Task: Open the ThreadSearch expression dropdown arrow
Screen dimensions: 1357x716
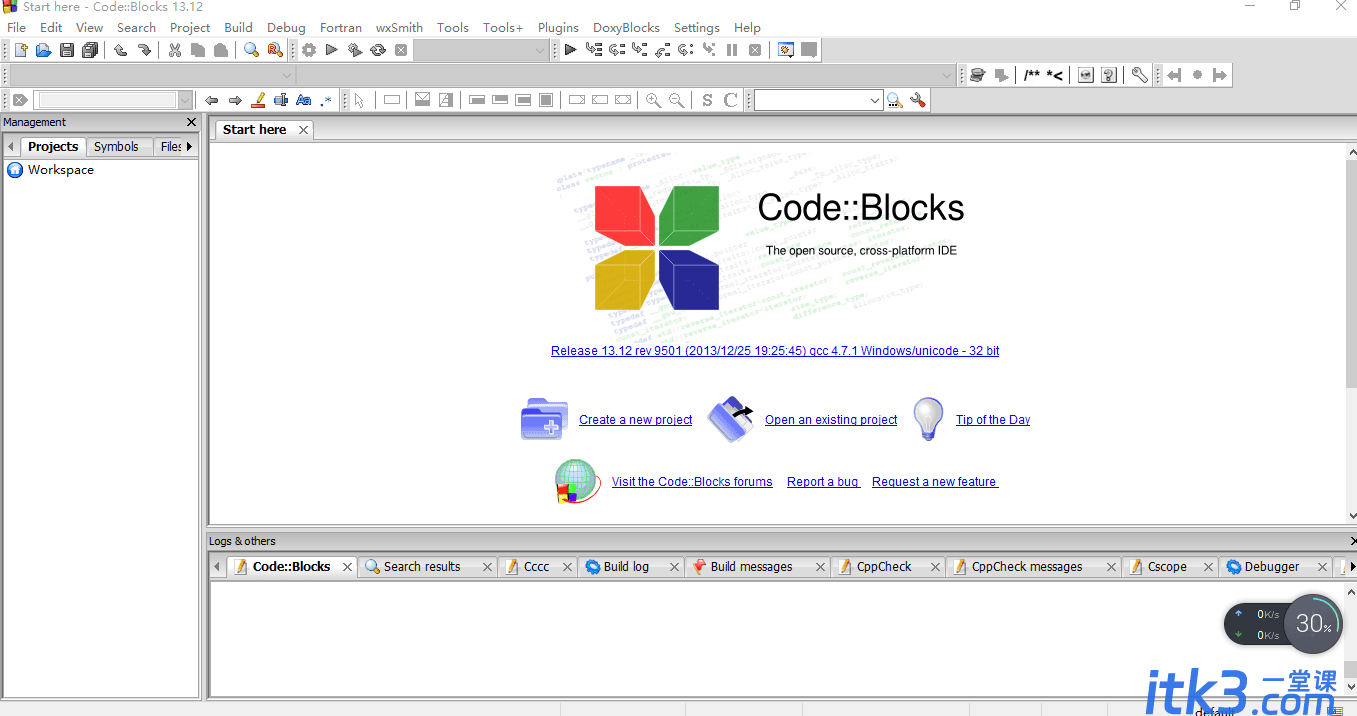Action: 875,100
